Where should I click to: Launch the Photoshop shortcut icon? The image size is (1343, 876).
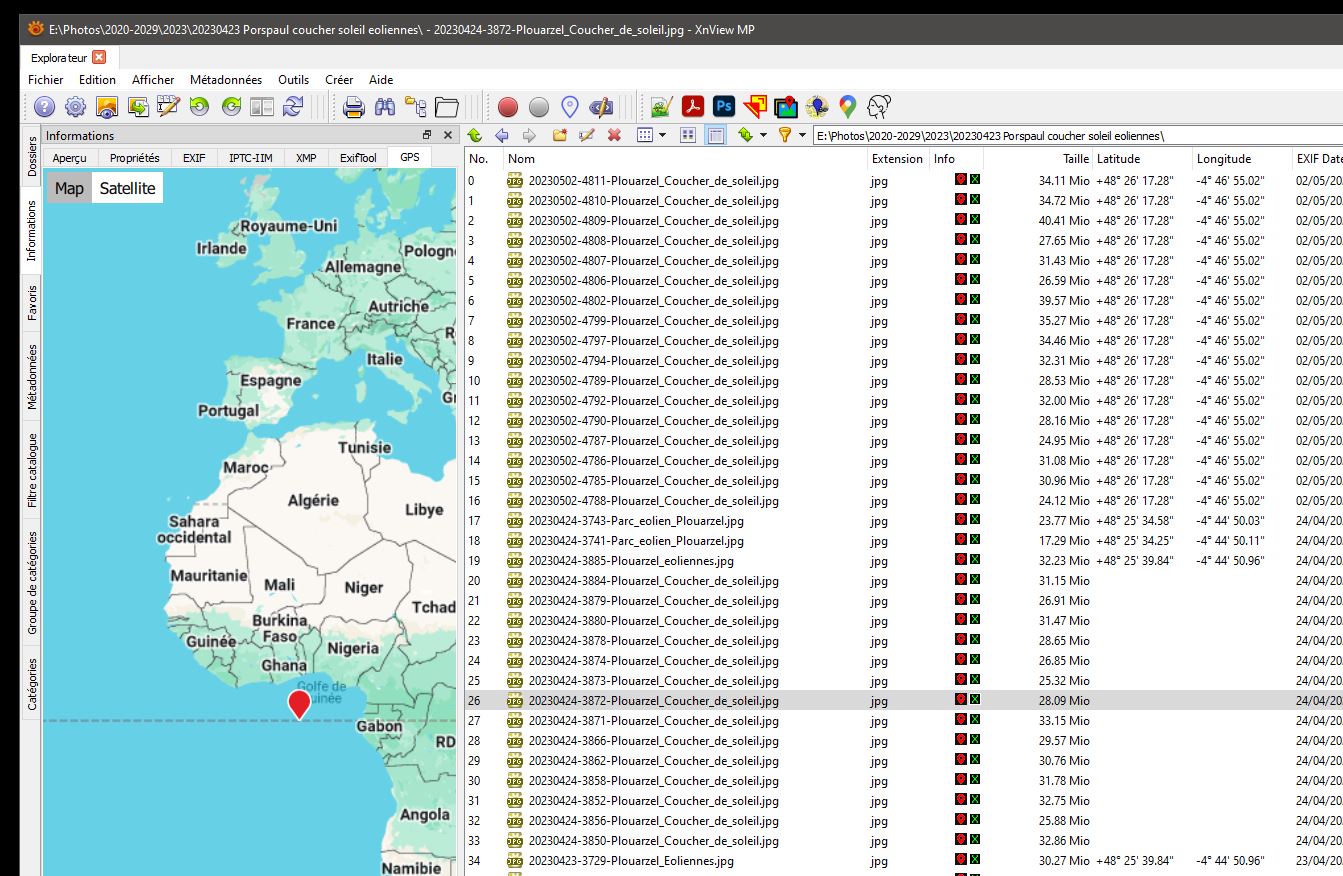pos(724,106)
